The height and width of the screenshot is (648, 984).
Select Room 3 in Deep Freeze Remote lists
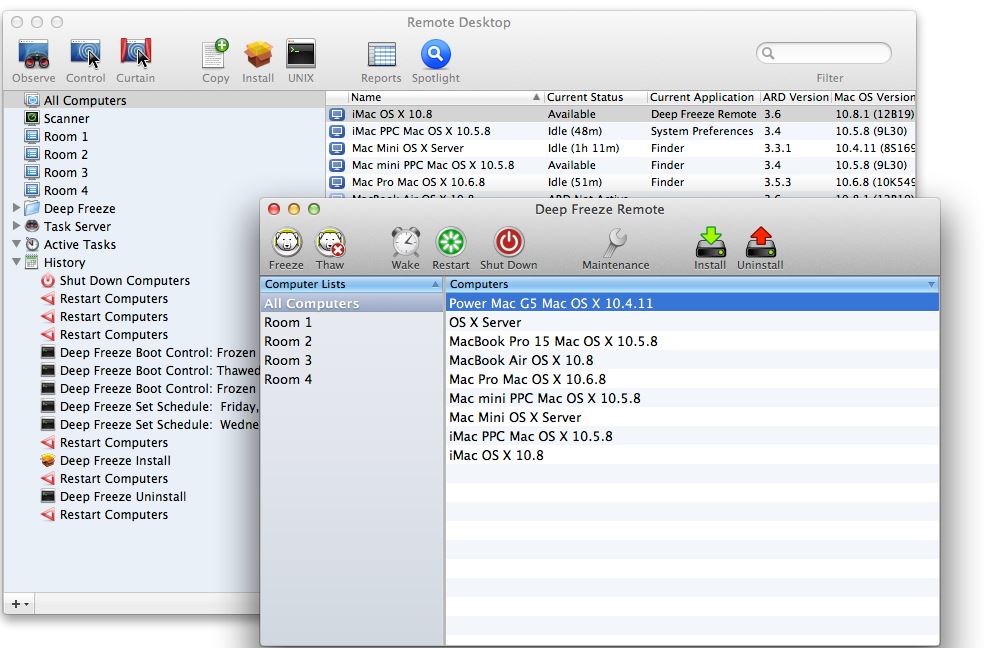(352, 360)
